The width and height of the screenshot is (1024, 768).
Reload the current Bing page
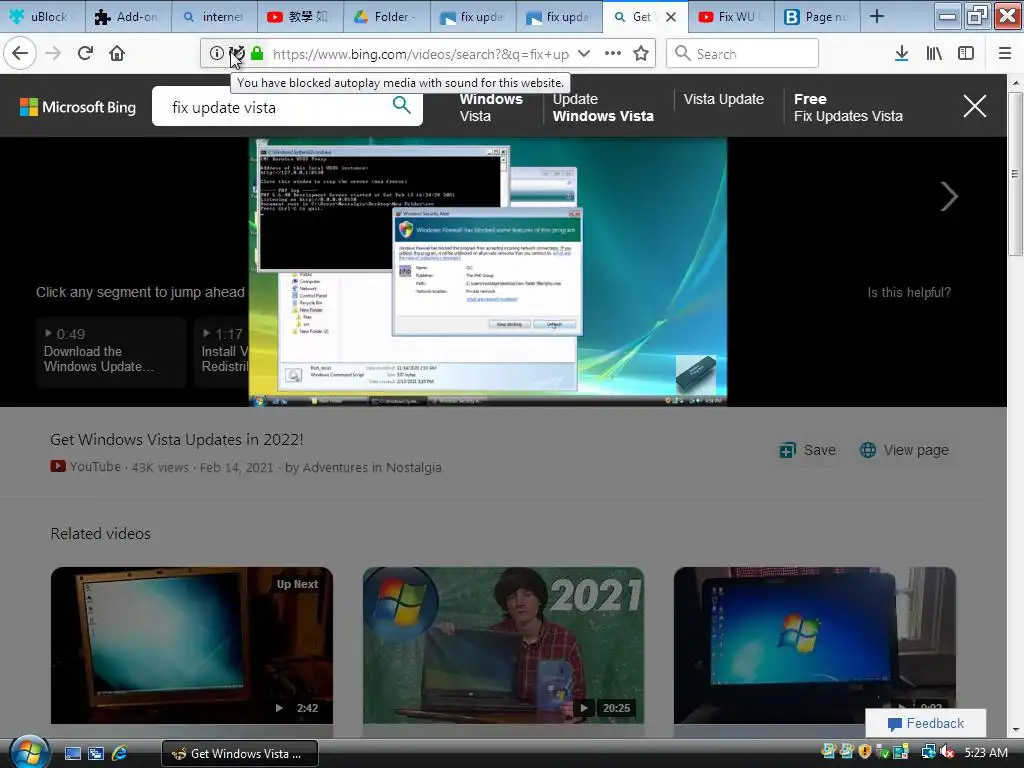pos(85,53)
